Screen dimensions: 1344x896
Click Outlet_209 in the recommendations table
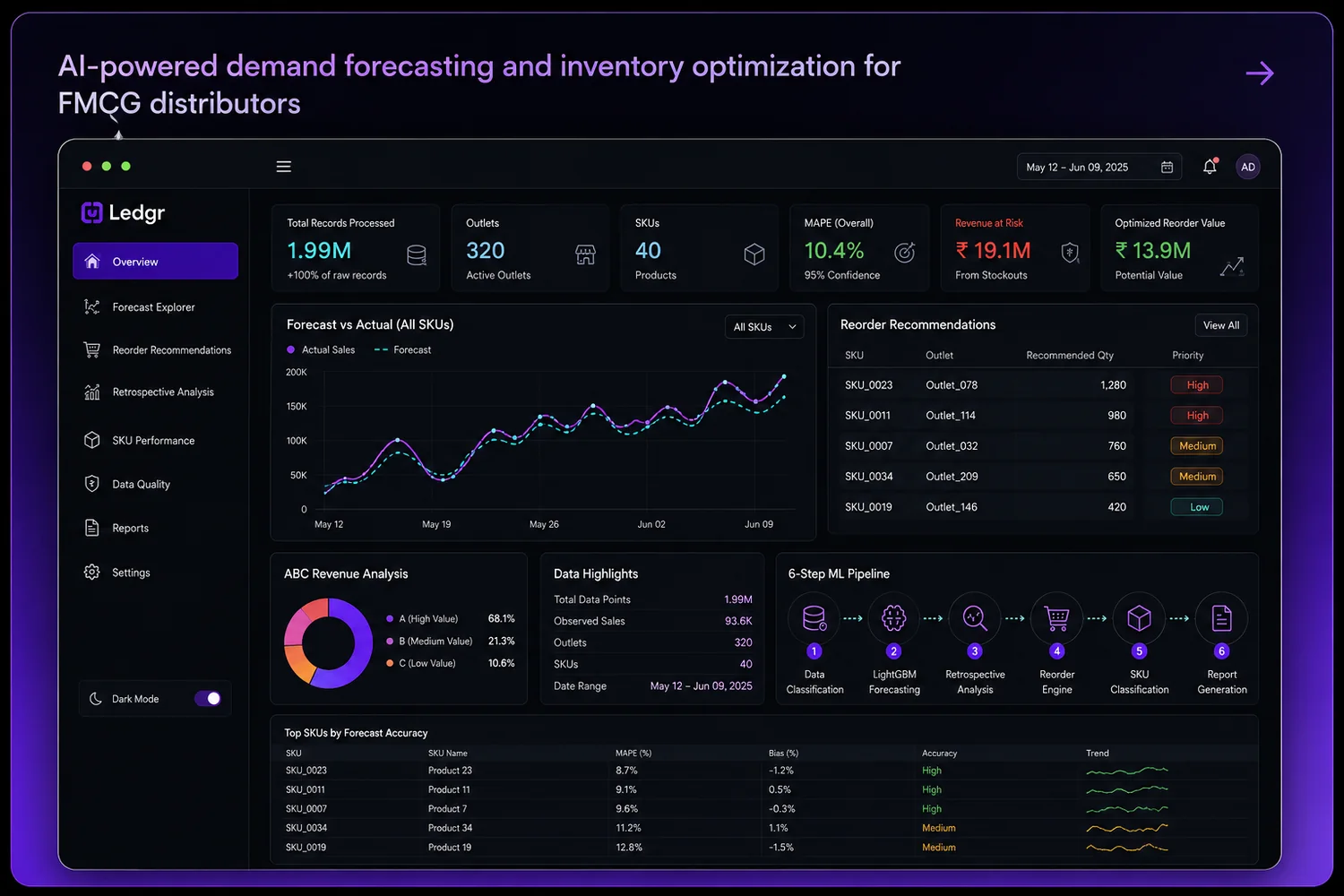click(x=952, y=477)
